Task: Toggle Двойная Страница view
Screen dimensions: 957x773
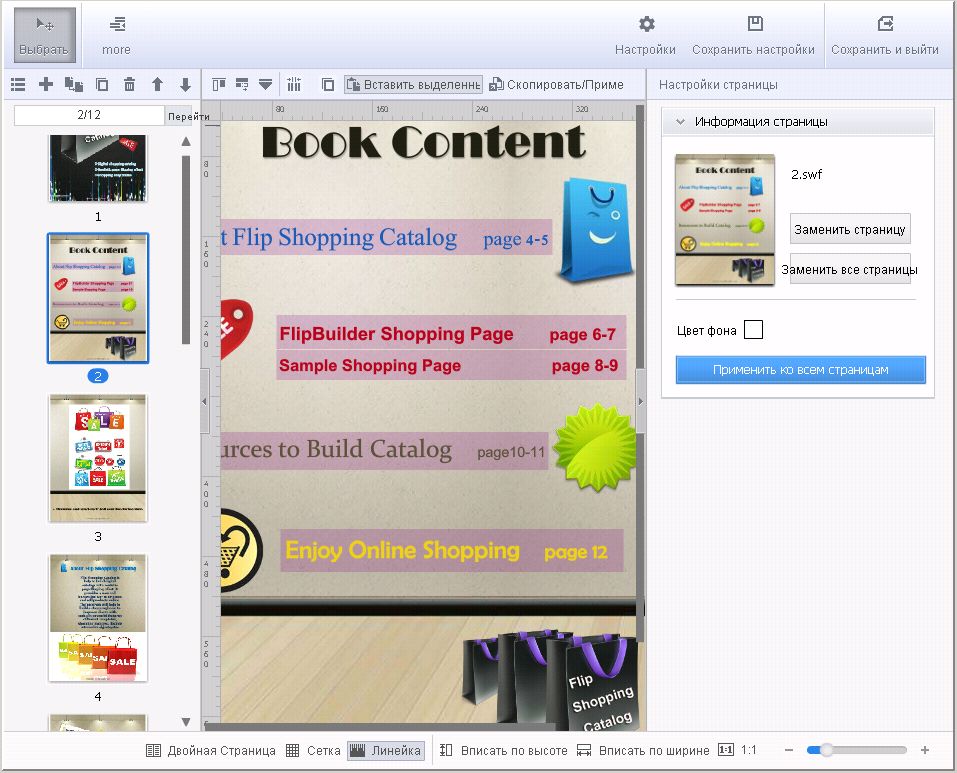Action: pyautogui.click(x=211, y=750)
